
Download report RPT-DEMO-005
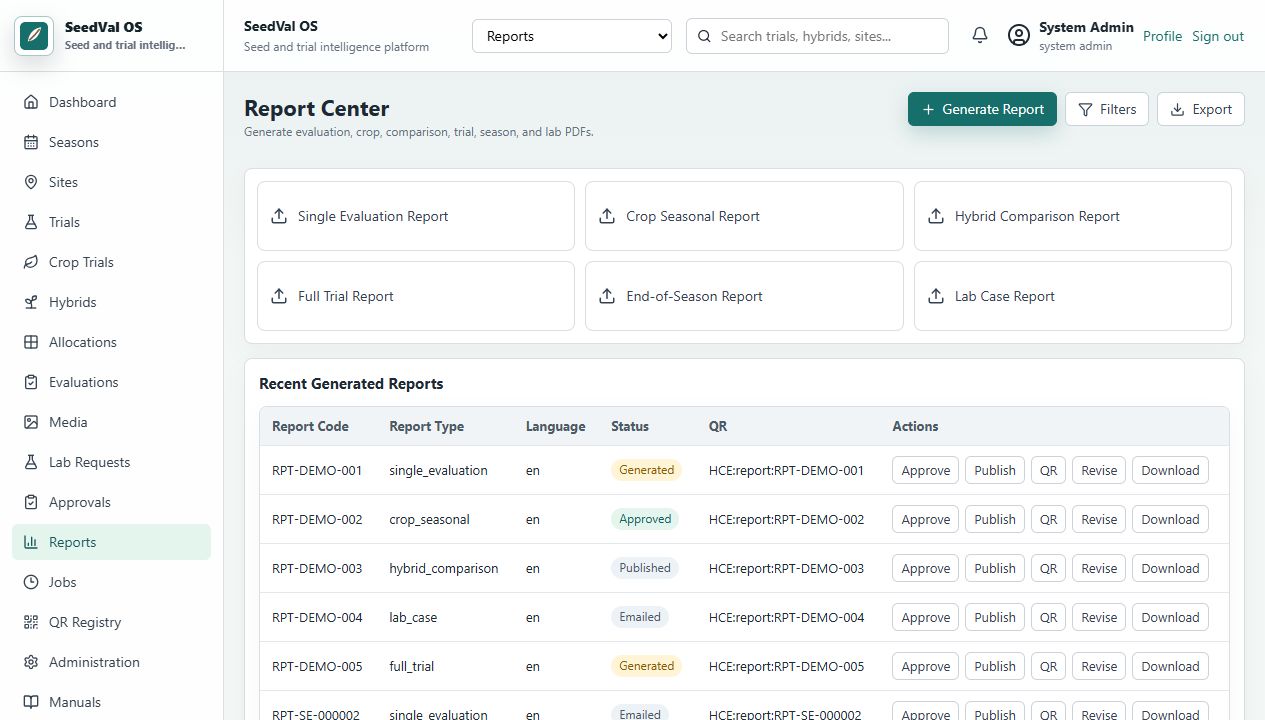1170,666
